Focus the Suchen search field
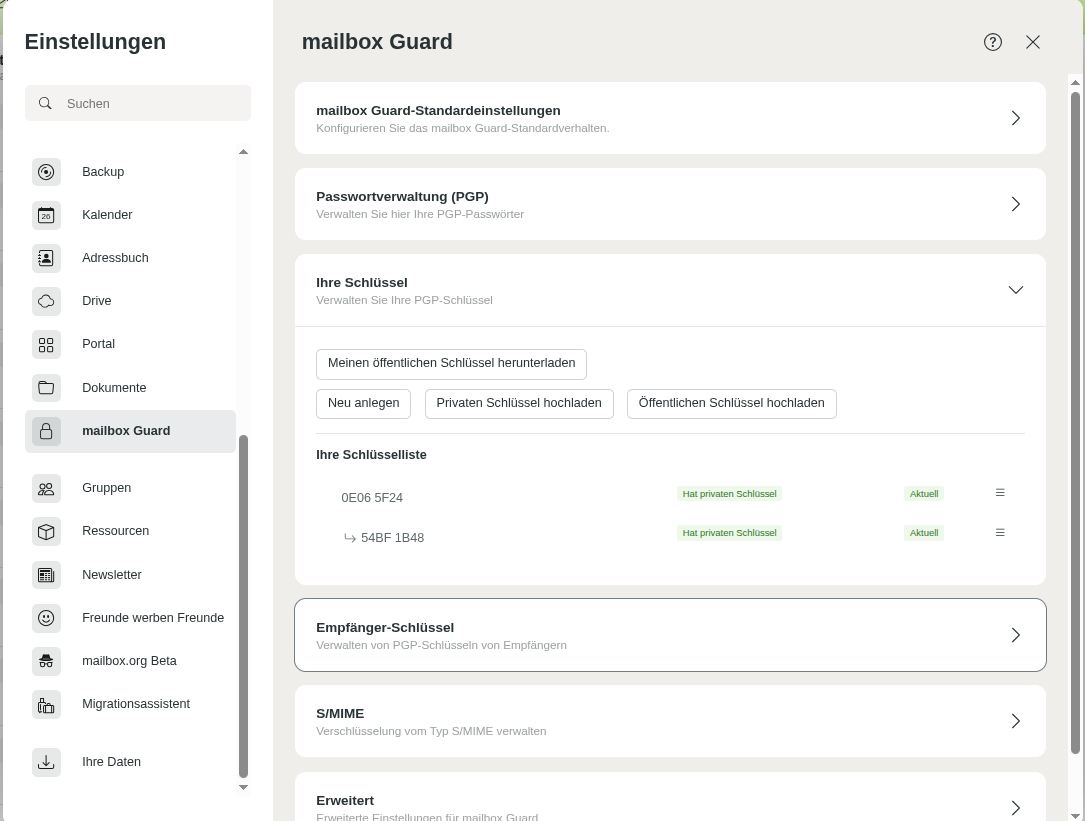This screenshot has width=1085, height=821. point(138,103)
